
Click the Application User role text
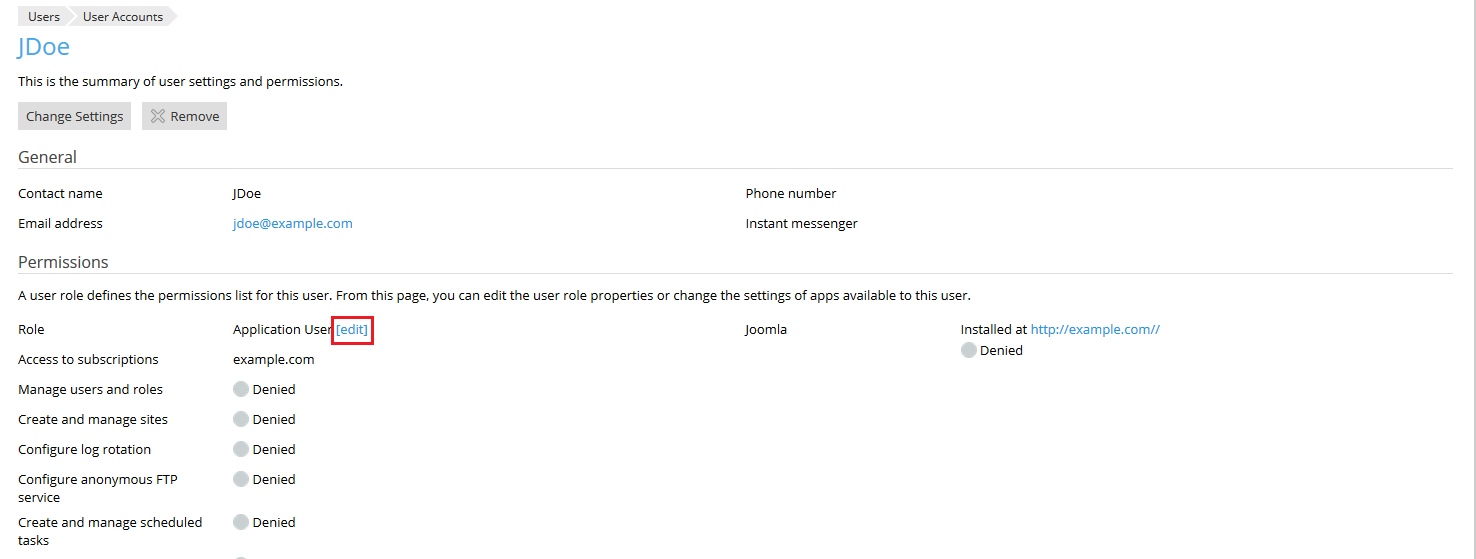282,329
